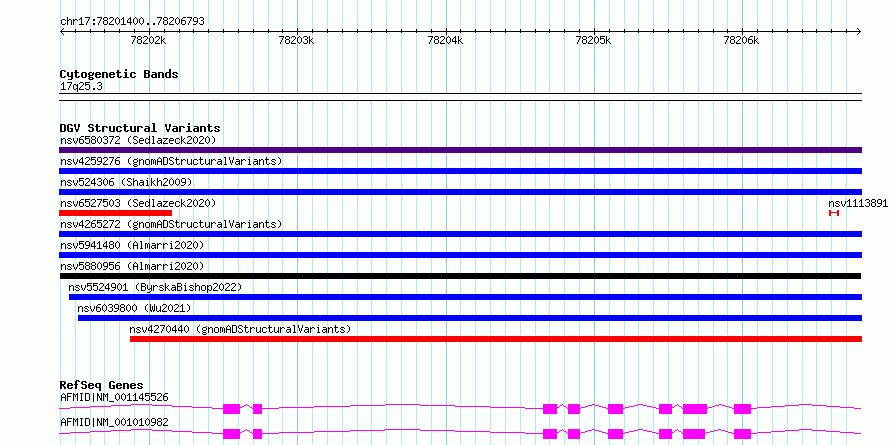
Task: Select the blue nsv5941480 variant bar
Action: [460, 255]
